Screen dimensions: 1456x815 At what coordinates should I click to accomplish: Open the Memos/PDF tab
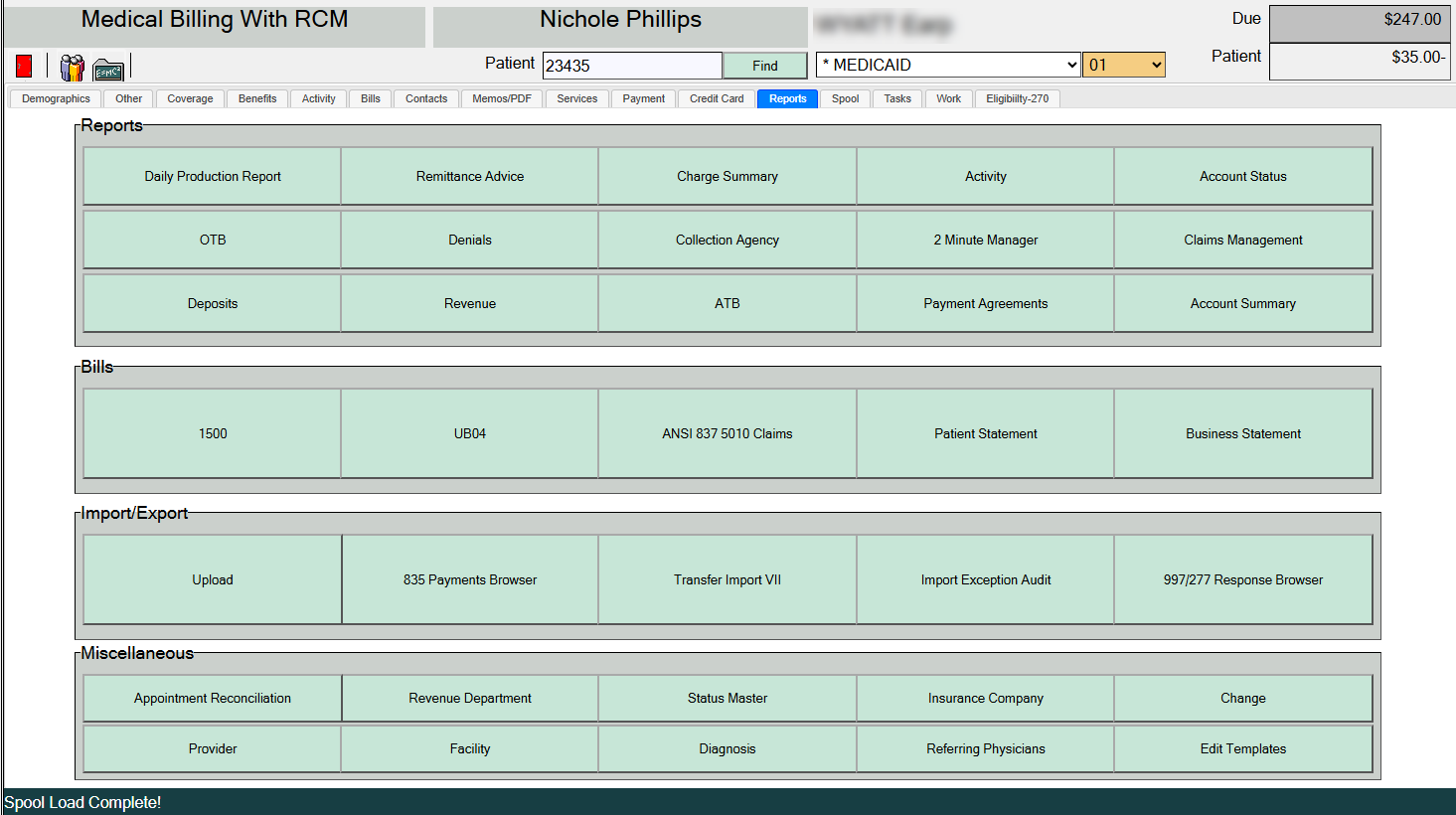pos(502,98)
